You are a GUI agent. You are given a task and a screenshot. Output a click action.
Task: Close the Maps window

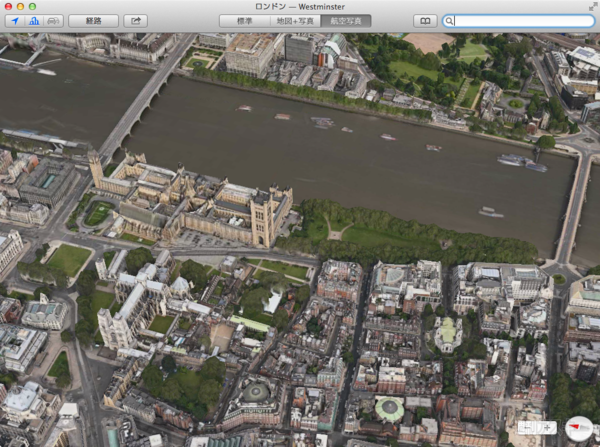point(8,7)
